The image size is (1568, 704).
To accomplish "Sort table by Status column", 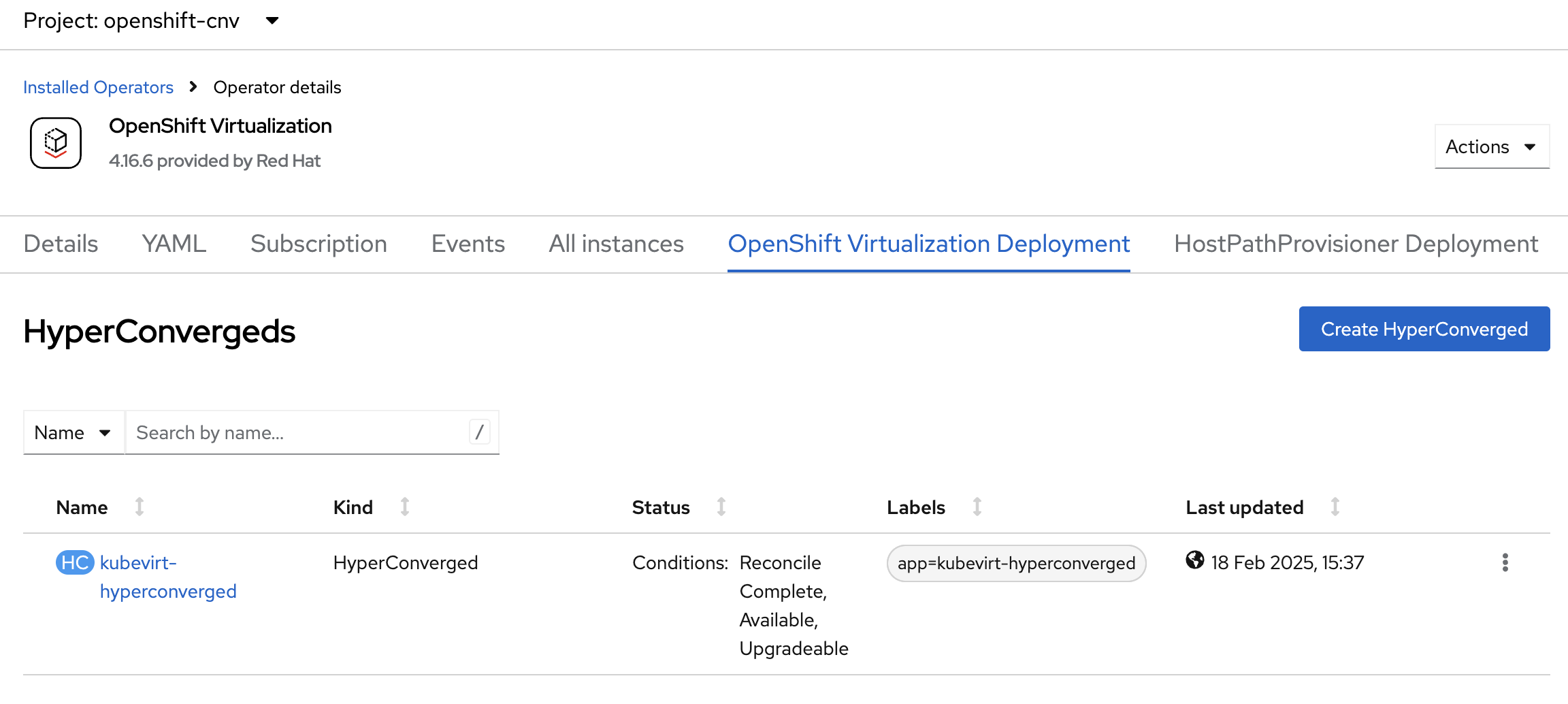I will [x=679, y=507].
